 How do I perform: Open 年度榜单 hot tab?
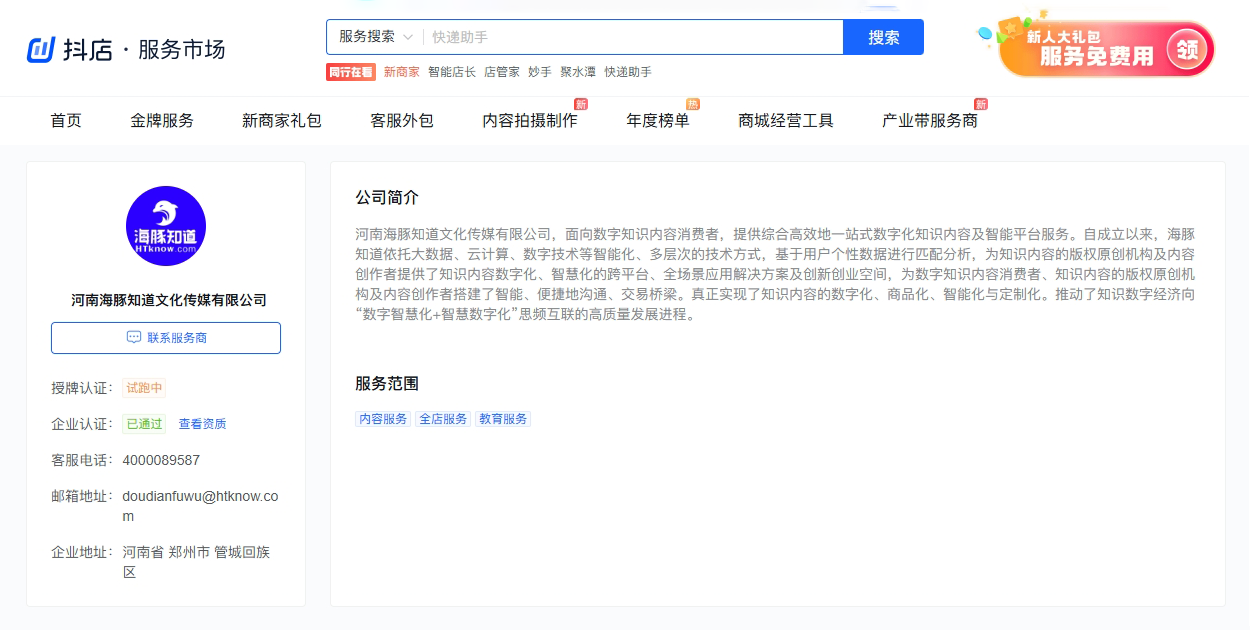[x=658, y=121]
